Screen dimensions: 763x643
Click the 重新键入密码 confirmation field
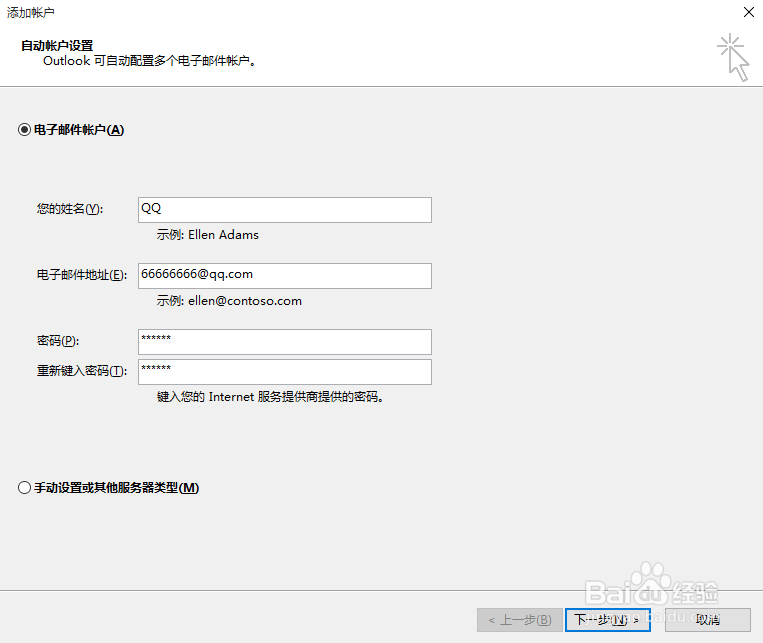pos(285,372)
